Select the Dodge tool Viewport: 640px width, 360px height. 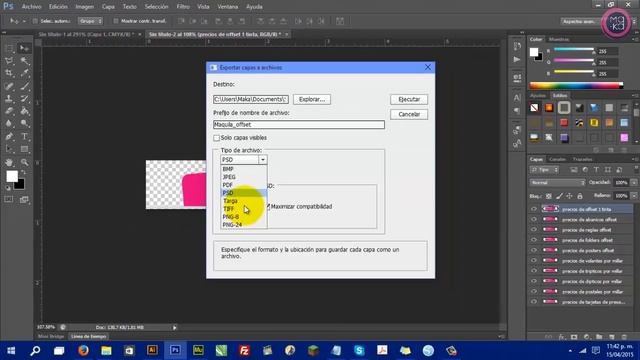coord(24,123)
